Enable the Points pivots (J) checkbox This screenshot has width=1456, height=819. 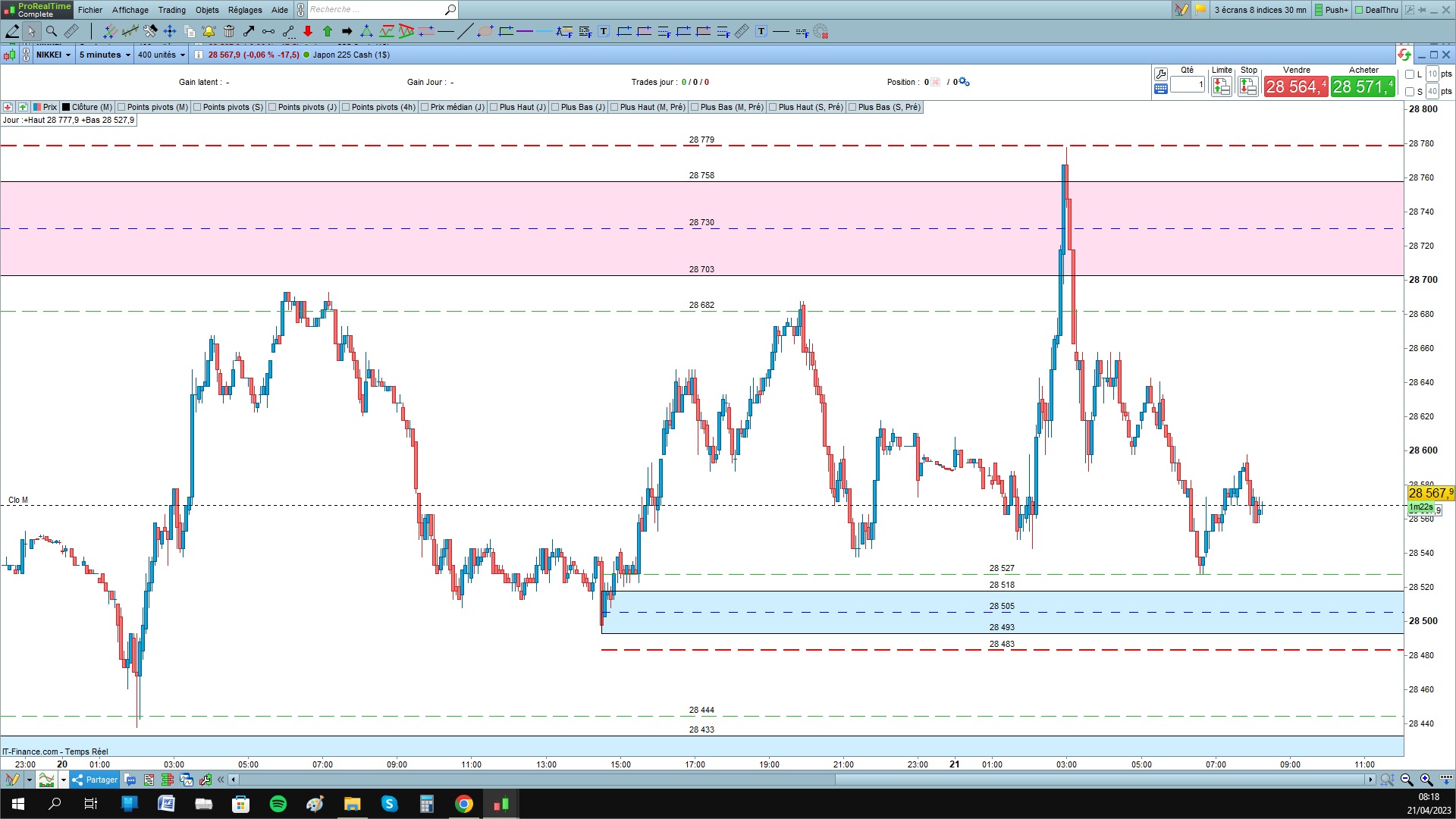(x=272, y=107)
